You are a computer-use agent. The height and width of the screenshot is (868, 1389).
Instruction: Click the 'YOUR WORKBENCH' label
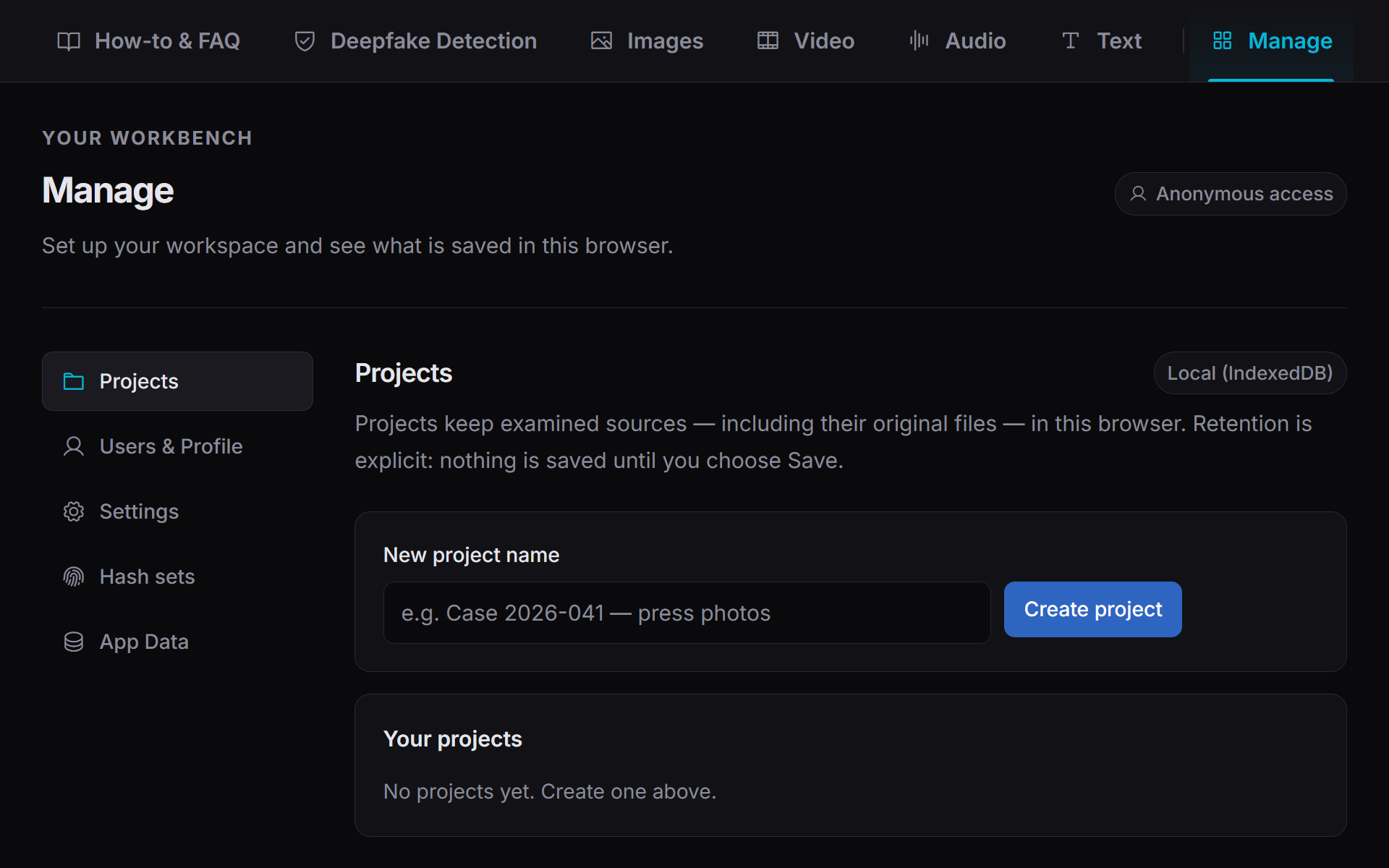click(147, 138)
